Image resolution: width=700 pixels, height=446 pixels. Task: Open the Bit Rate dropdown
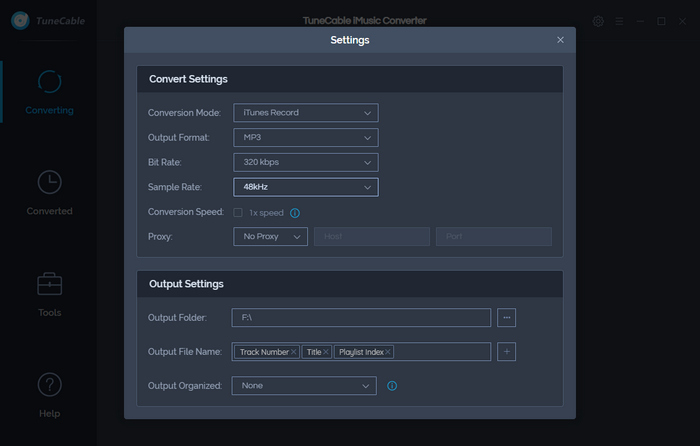(306, 162)
